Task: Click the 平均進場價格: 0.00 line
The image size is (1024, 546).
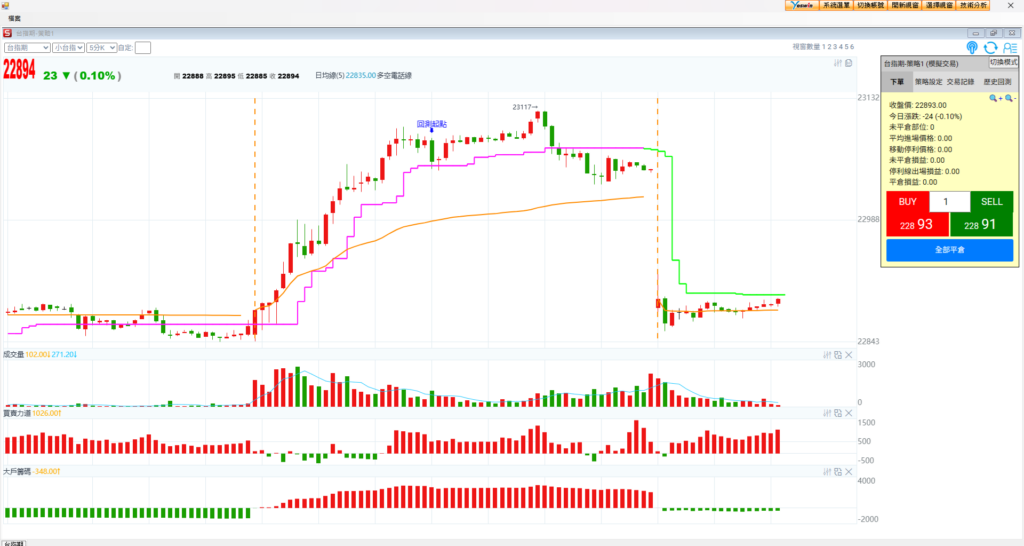Action: click(920, 138)
